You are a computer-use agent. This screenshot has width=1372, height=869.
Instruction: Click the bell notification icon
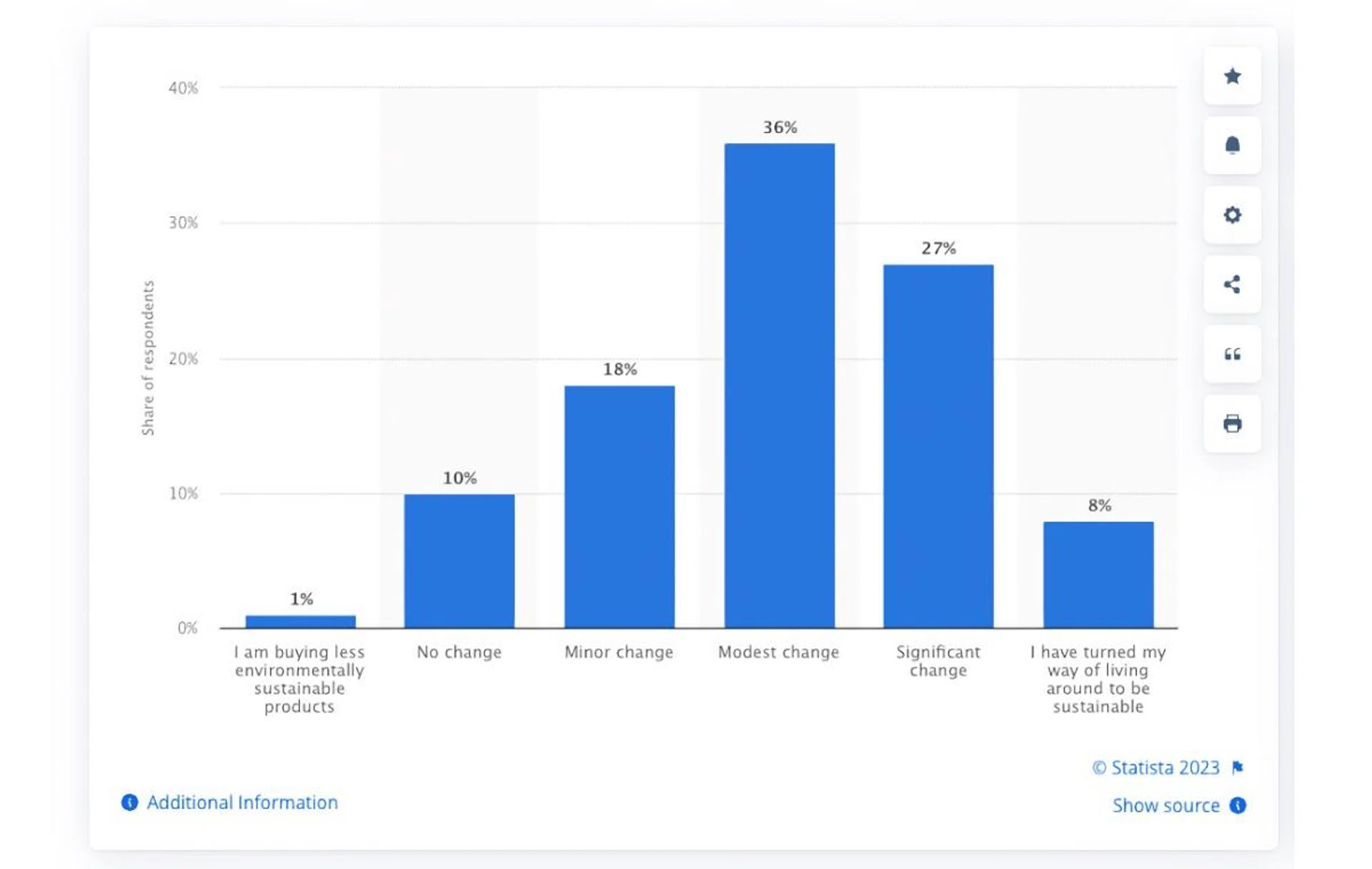pos(1232,146)
